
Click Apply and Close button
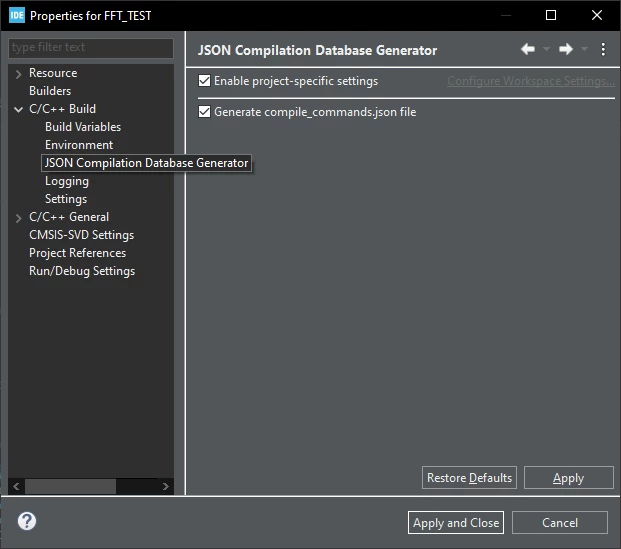click(456, 522)
